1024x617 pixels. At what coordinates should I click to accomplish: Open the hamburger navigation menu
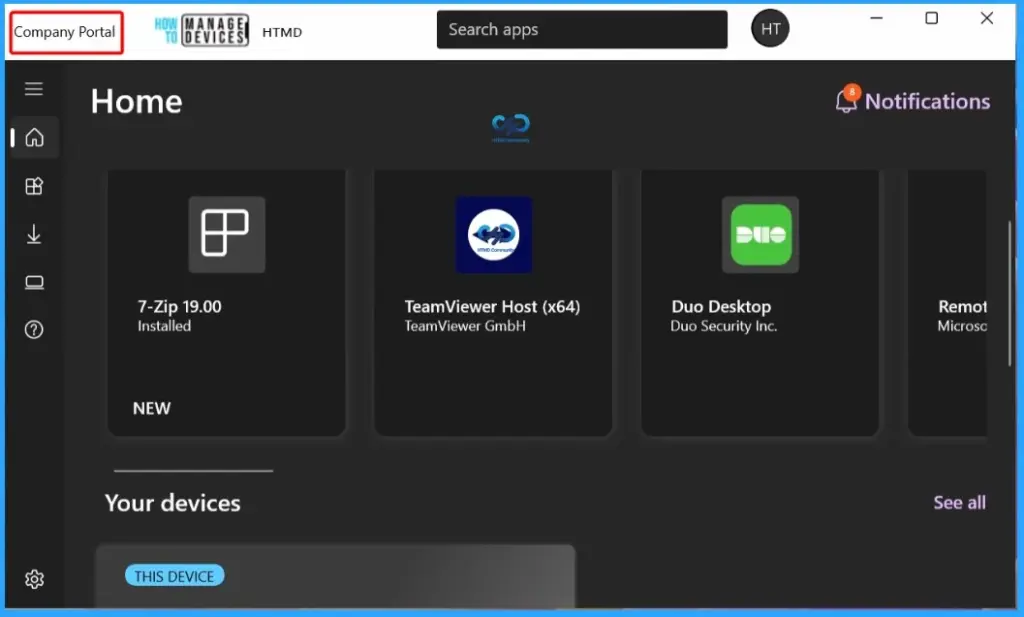[34, 89]
